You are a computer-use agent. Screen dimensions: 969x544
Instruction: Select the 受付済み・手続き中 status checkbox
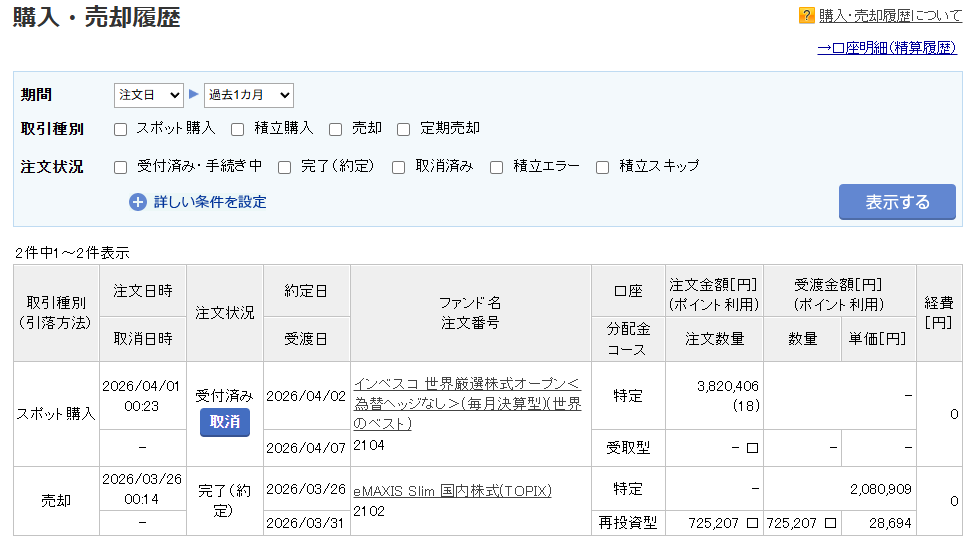pos(121,167)
